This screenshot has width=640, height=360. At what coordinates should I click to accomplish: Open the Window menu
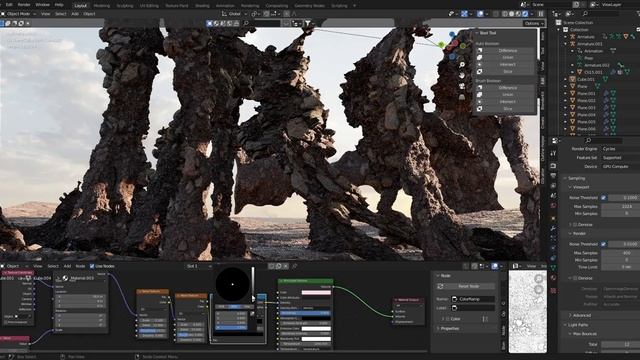[x=42, y=4]
